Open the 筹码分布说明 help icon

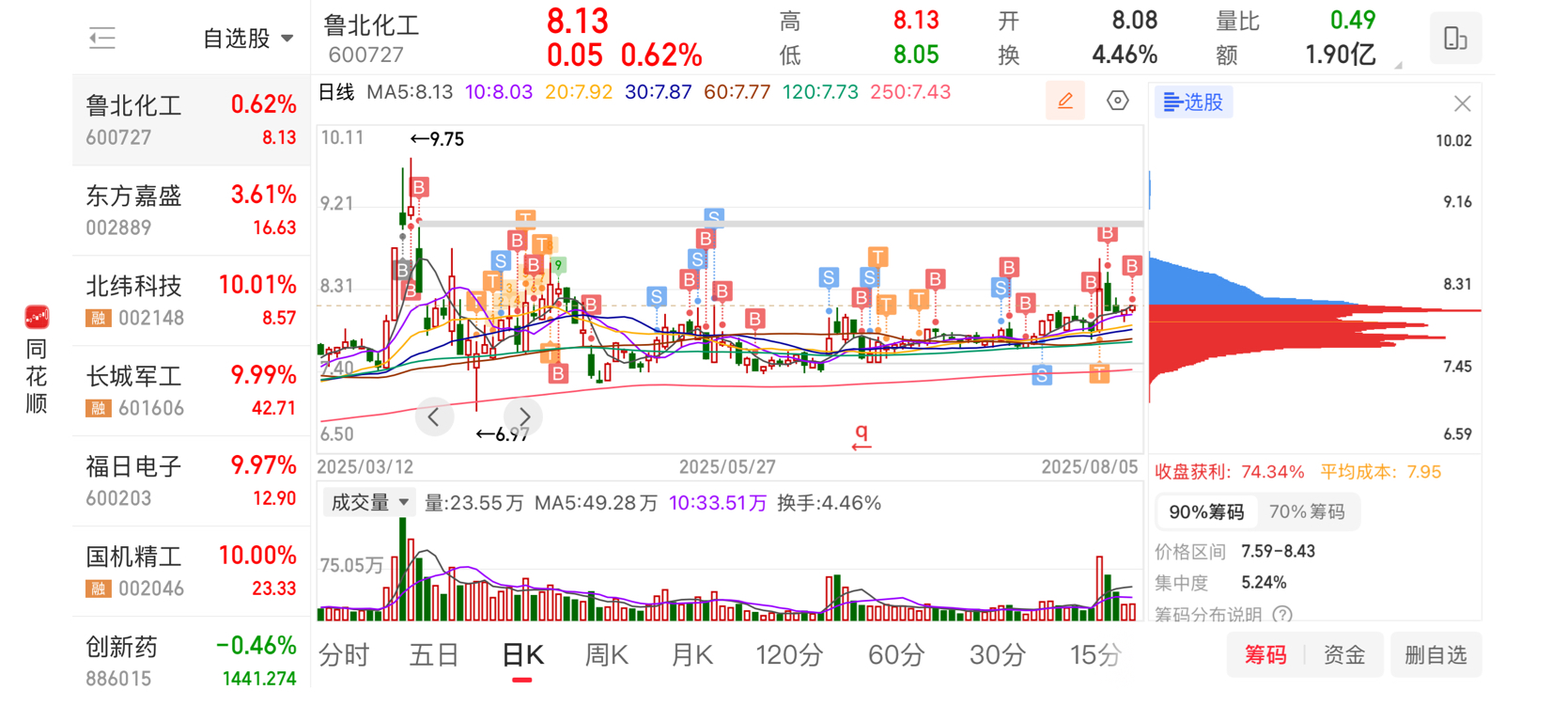(1282, 615)
